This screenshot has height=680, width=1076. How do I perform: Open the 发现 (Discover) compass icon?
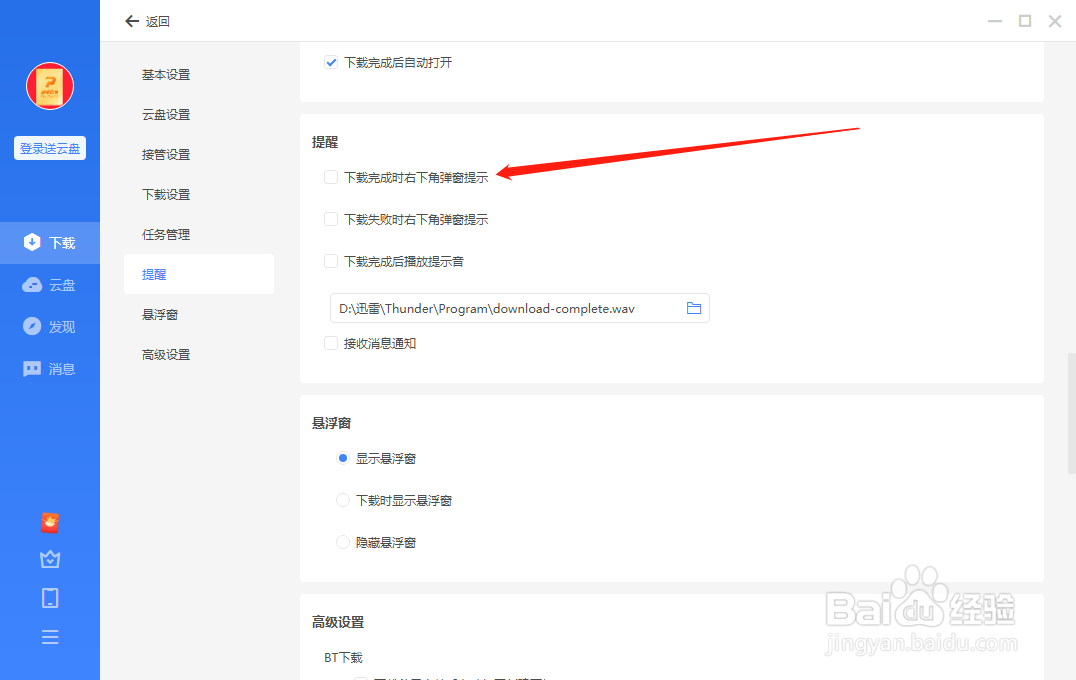click(x=50, y=326)
